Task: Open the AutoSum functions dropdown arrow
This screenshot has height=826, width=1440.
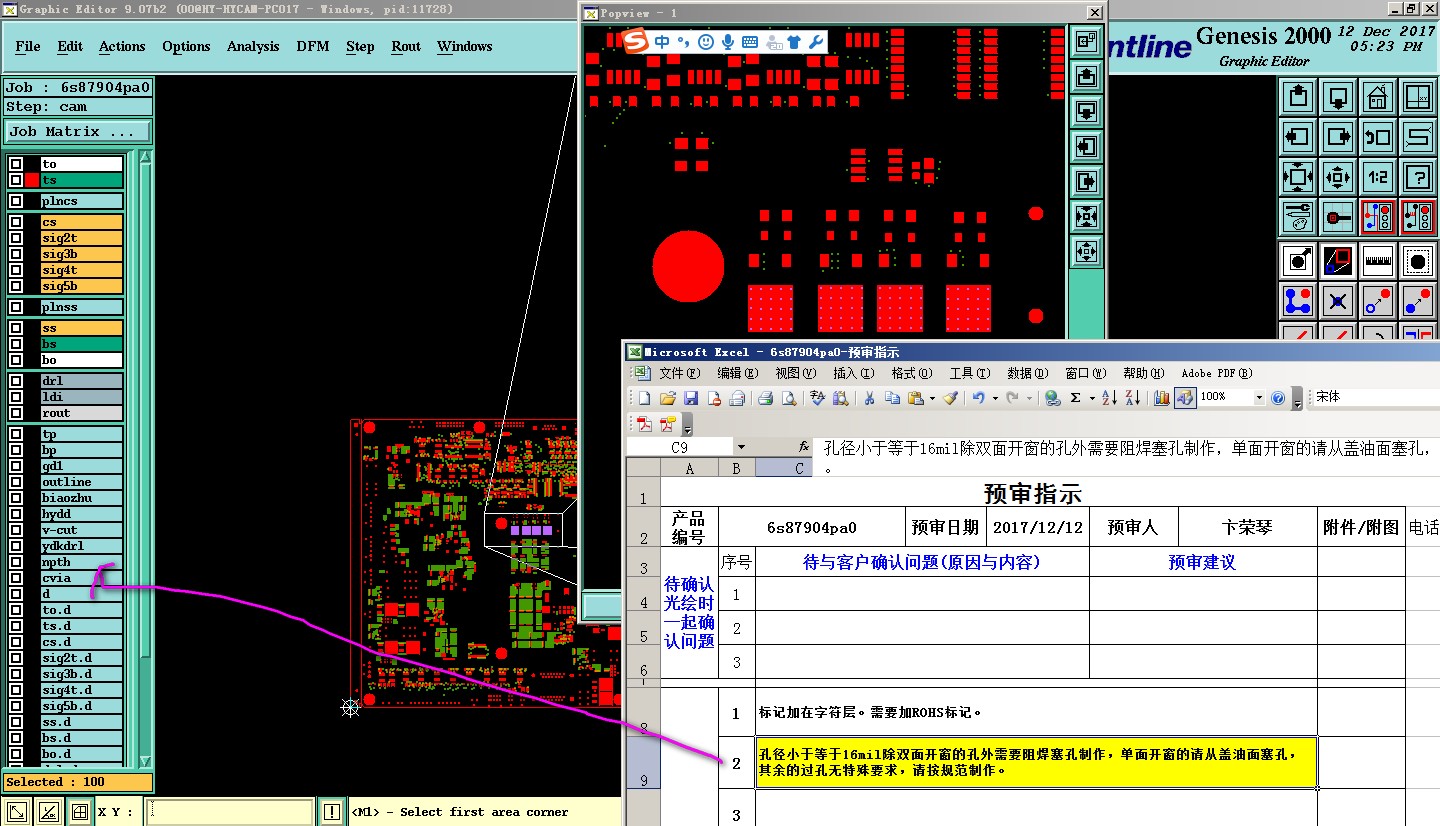Action: [1091, 398]
